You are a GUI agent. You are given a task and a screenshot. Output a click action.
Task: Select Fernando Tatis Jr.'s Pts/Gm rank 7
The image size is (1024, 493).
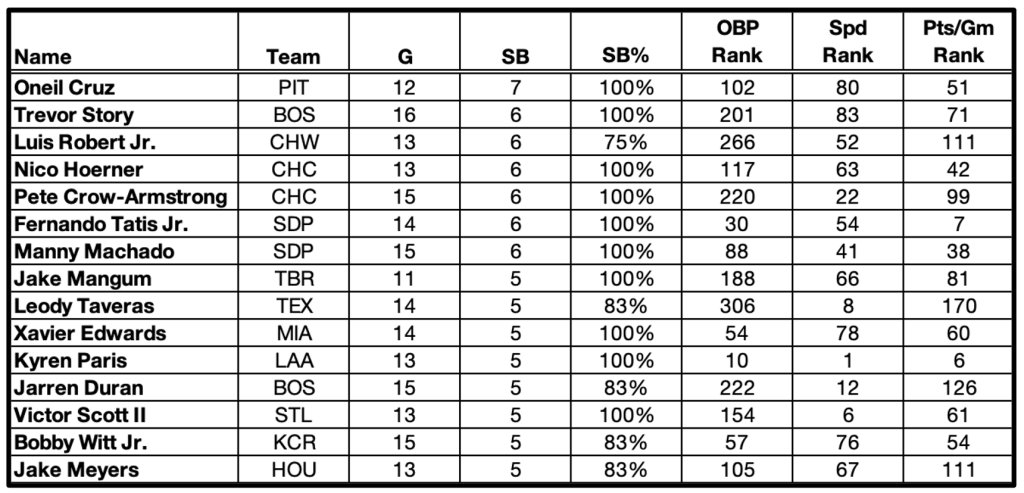959,225
